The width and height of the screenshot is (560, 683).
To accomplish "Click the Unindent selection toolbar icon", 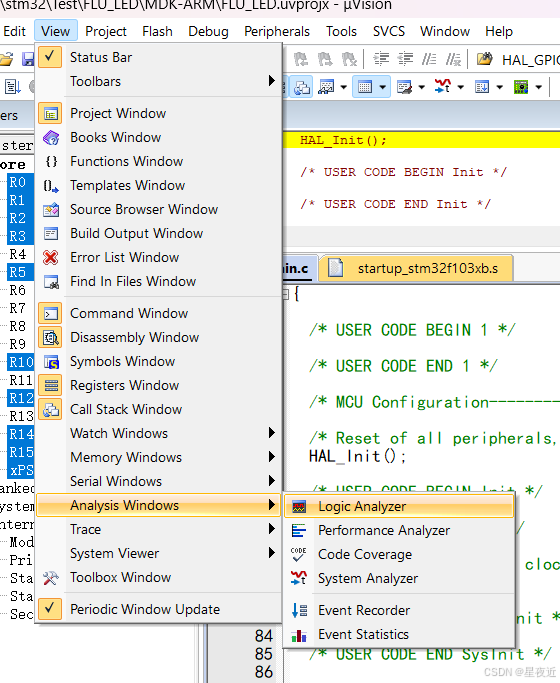I will pos(405,58).
